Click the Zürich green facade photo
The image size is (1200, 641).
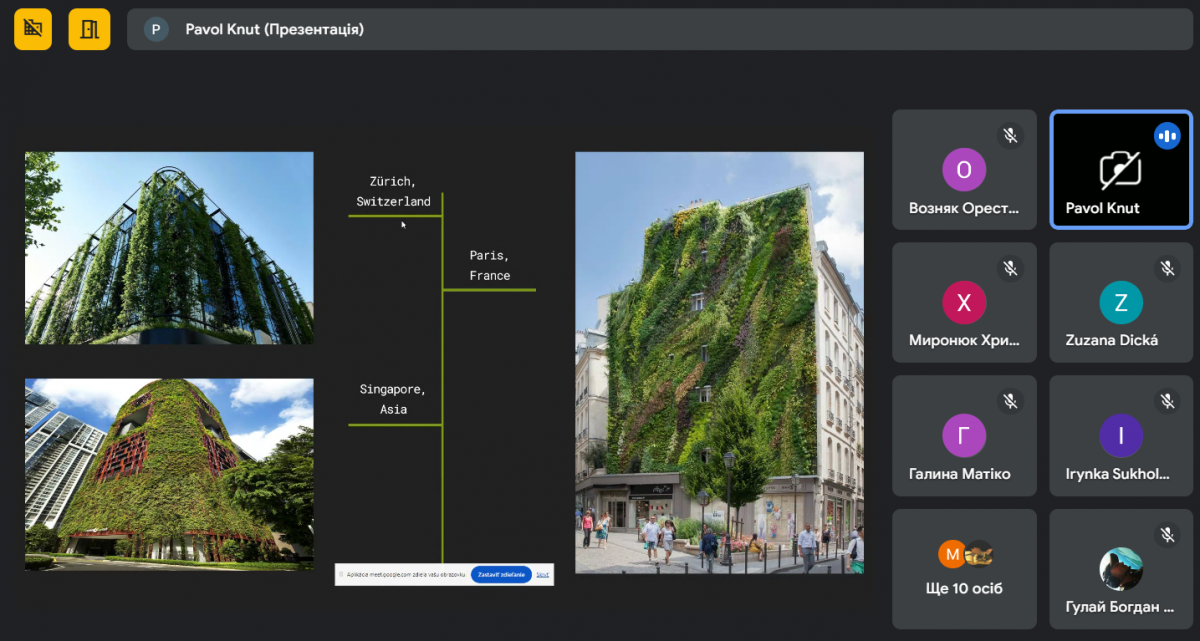[169, 248]
